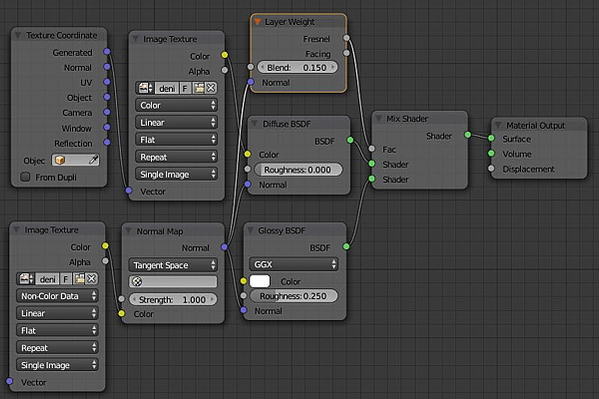Screen dimensions: 599x399
Task: Click the Glossy BSDF node title
Action: pyautogui.click(x=282, y=230)
